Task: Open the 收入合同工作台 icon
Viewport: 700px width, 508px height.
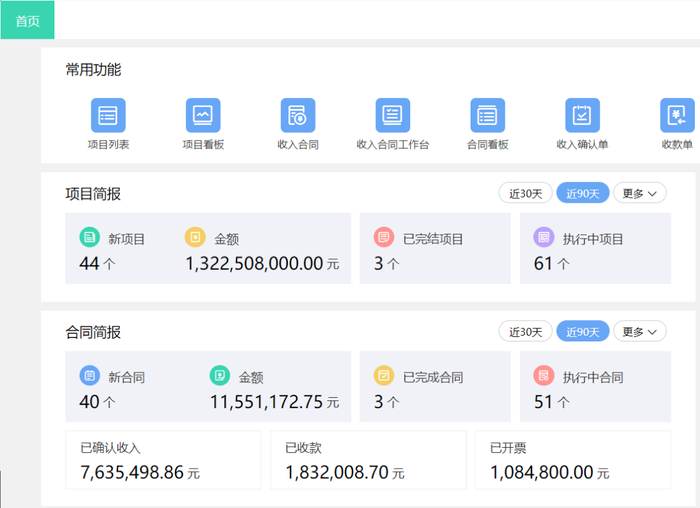Action: click(393, 115)
